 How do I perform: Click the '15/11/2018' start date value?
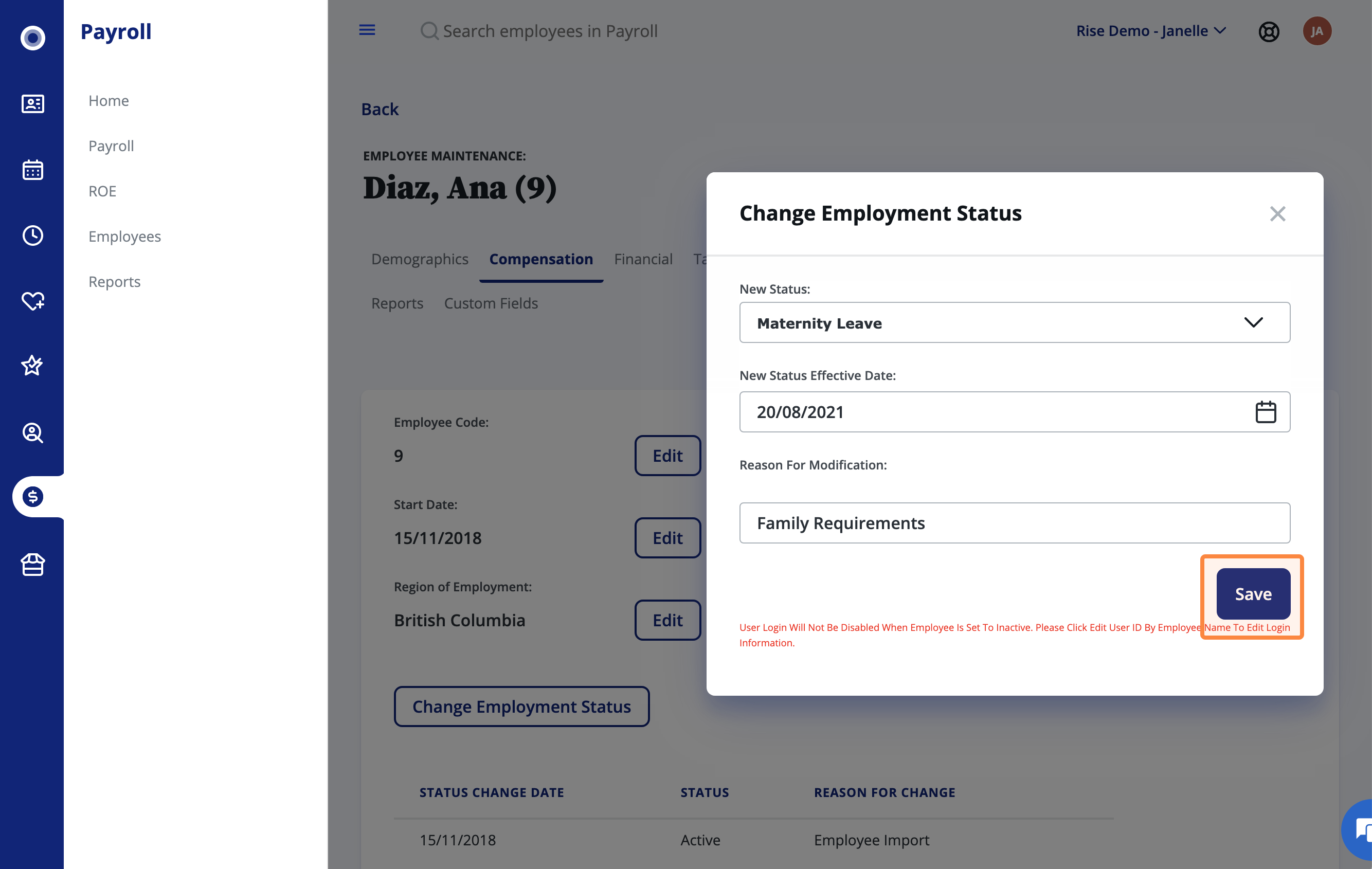point(438,537)
